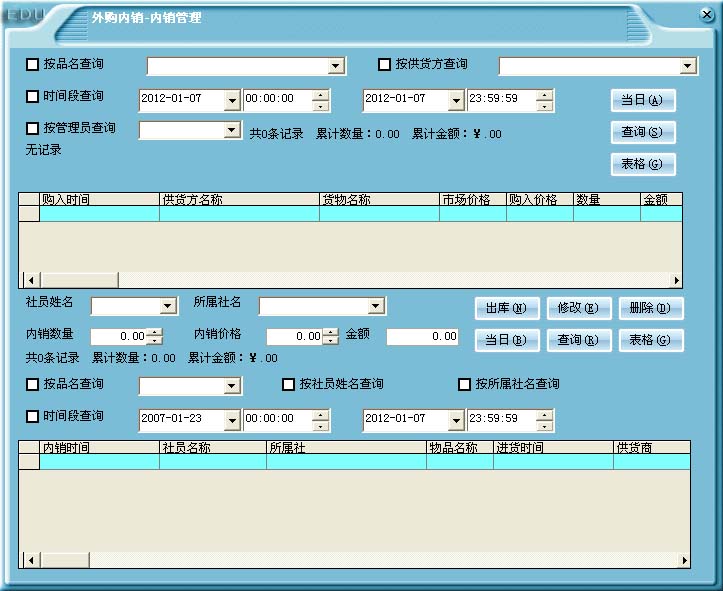Click the 内销数量 input field
This screenshot has height=591, width=723.
(119, 337)
